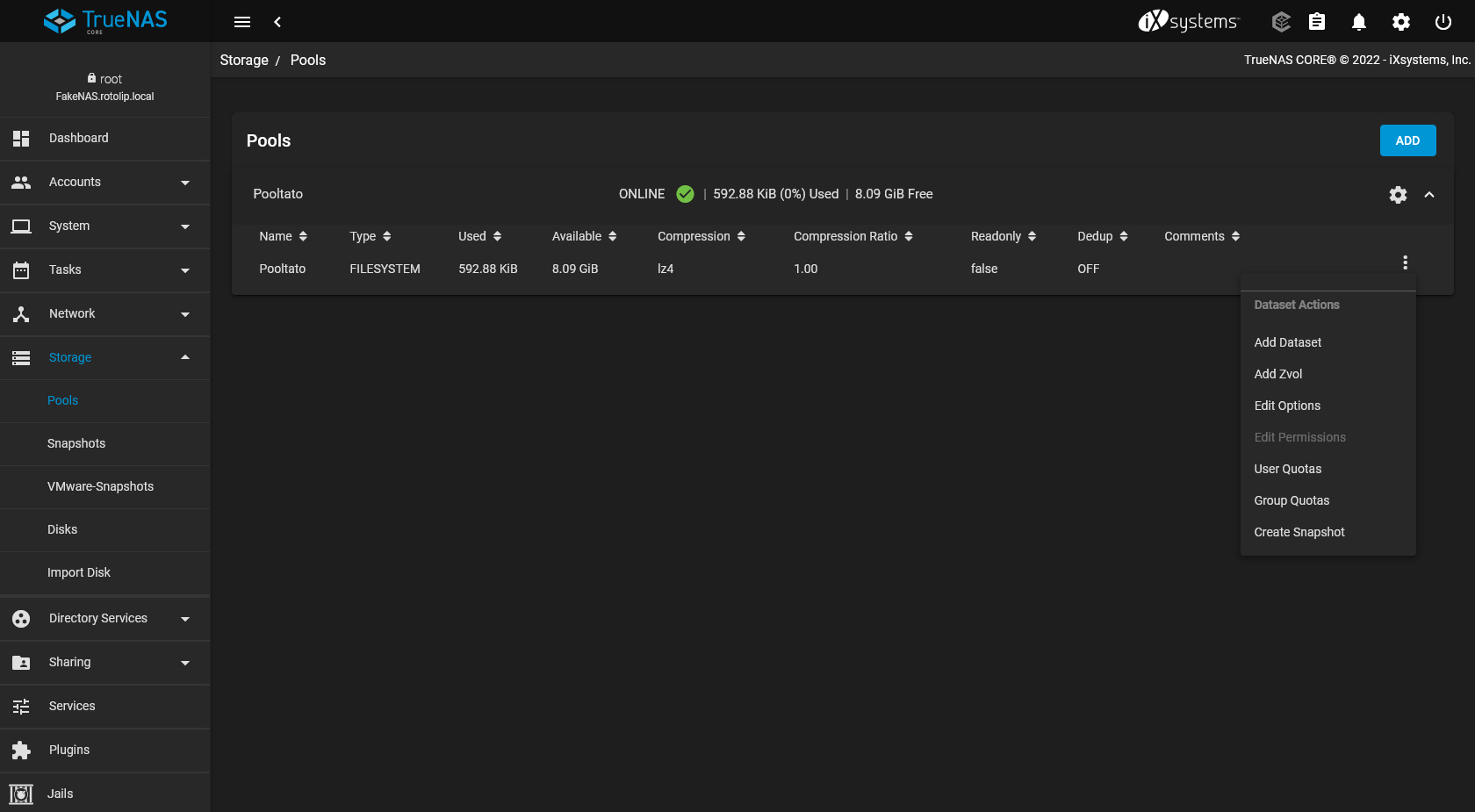Click the back chevron to collapse sidebar
The width and height of the screenshot is (1475, 812).
[x=277, y=22]
